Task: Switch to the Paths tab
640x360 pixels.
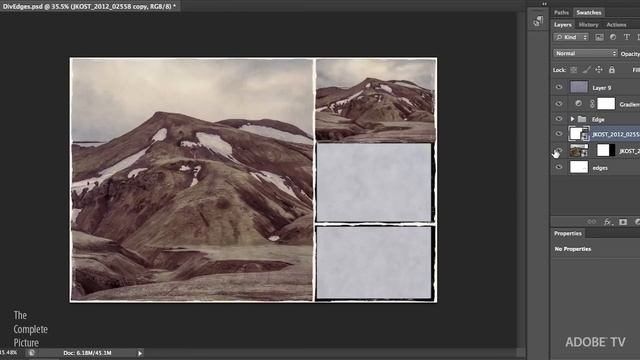Action: click(561, 13)
